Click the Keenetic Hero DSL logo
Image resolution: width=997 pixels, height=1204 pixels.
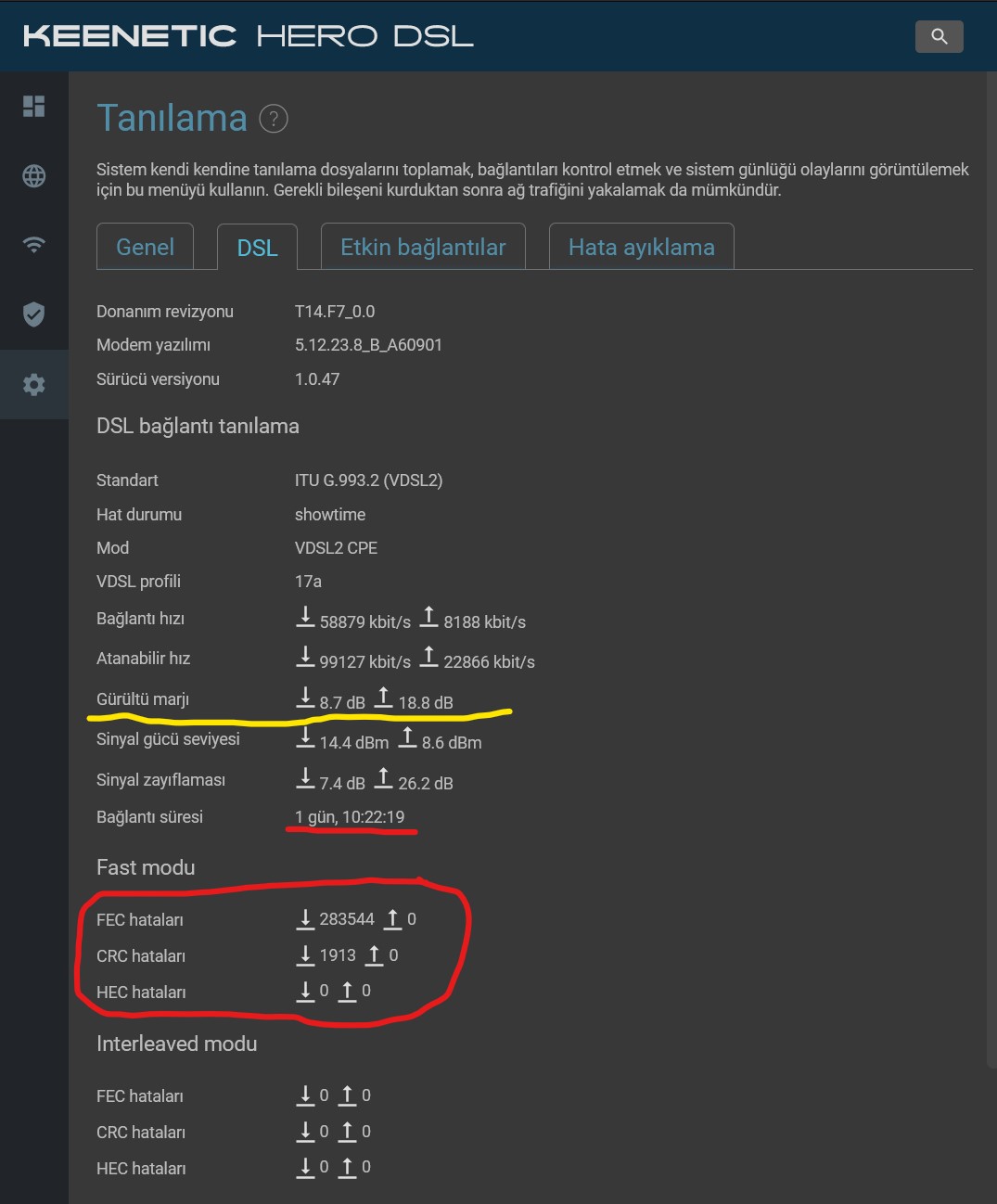[x=249, y=36]
